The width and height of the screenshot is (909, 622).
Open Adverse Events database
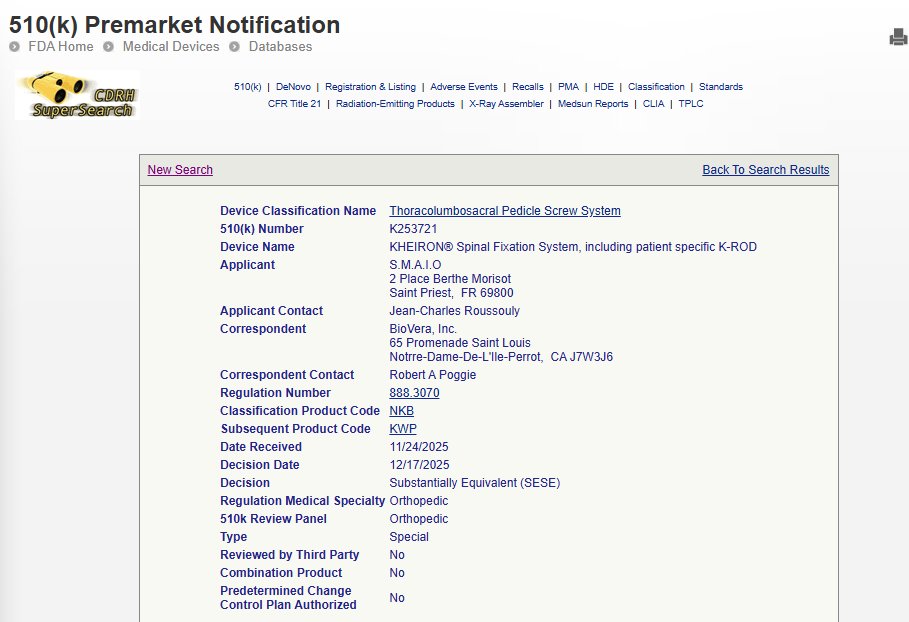pyautogui.click(x=464, y=87)
